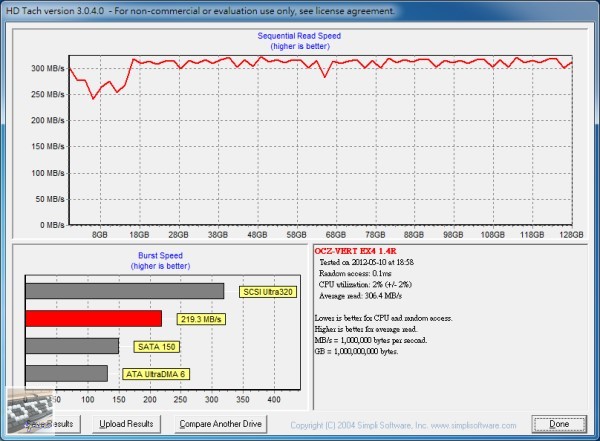Click the 88GB axis label
Image resolution: width=600 pixels, height=441 pixels.
[x=414, y=235]
